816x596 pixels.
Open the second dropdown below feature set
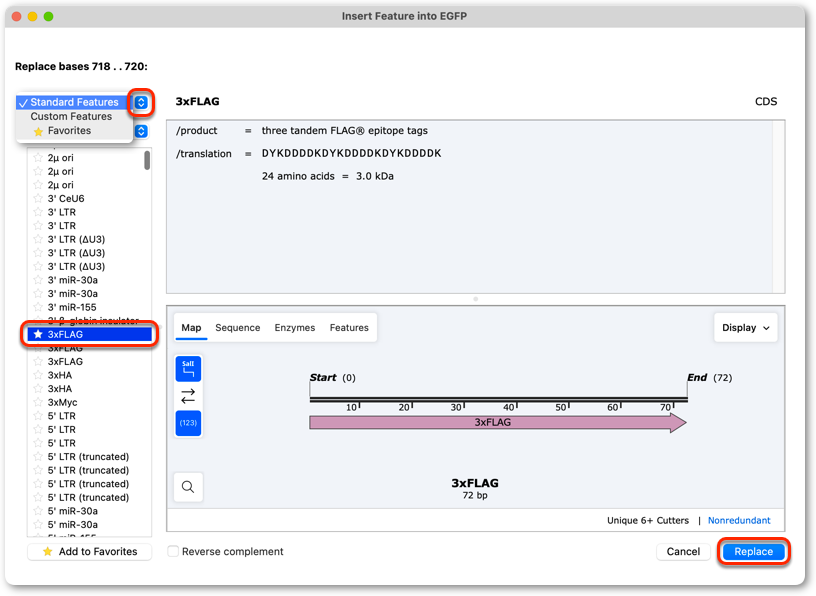tap(141, 131)
